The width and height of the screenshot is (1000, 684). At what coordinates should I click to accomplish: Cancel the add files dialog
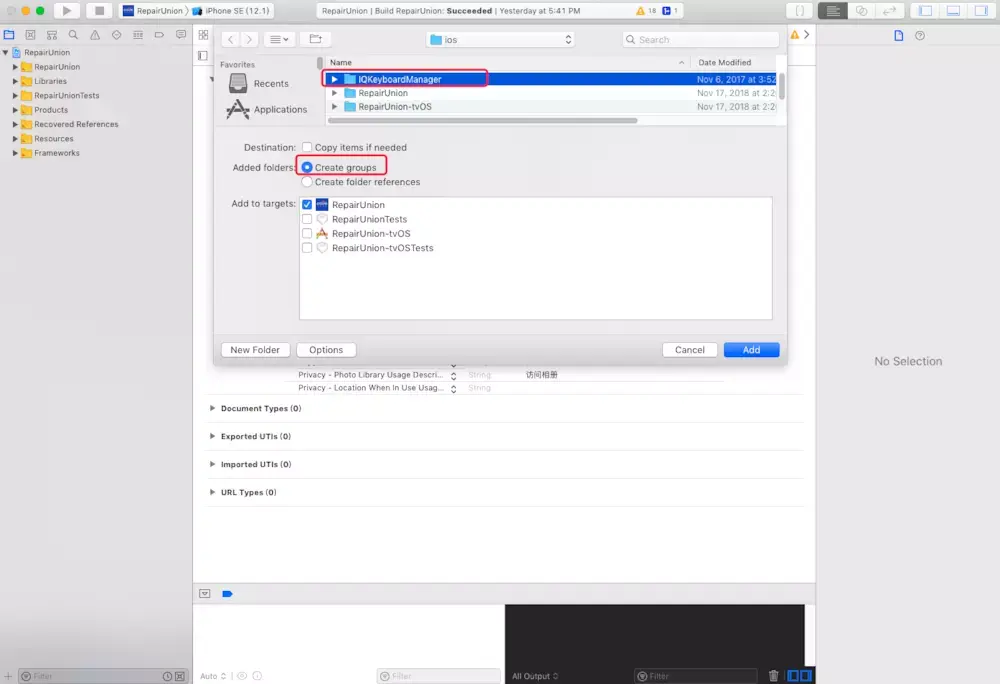689,350
